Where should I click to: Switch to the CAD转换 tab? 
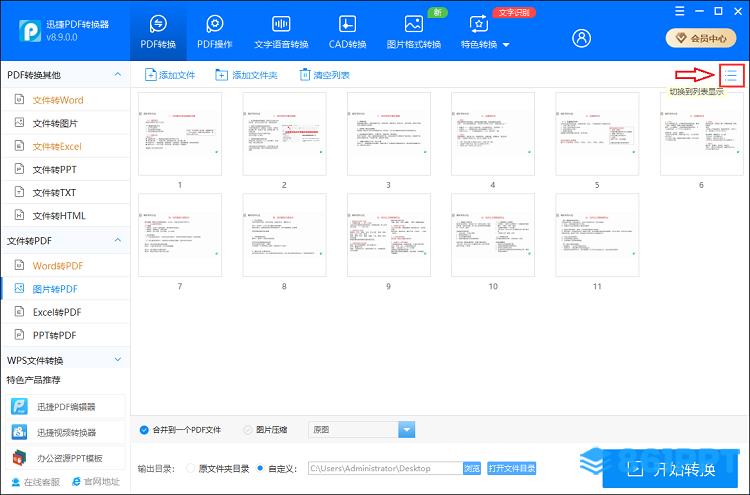(347, 32)
